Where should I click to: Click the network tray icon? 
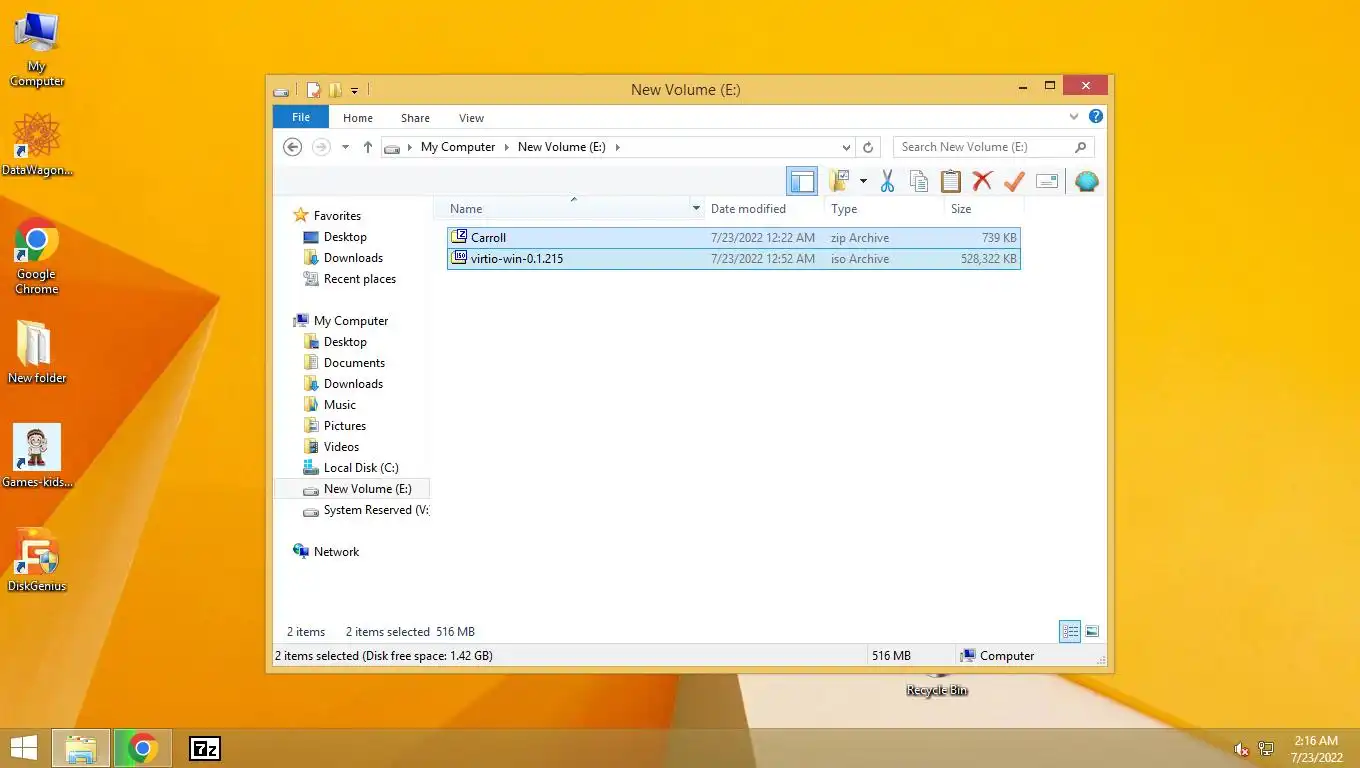[x=1266, y=749]
